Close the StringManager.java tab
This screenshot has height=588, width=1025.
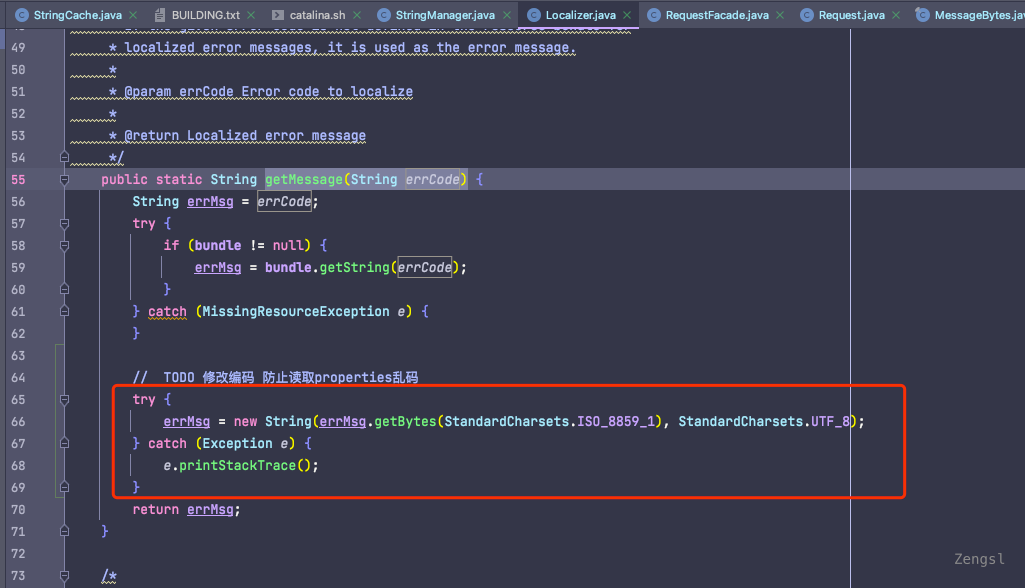(506, 16)
